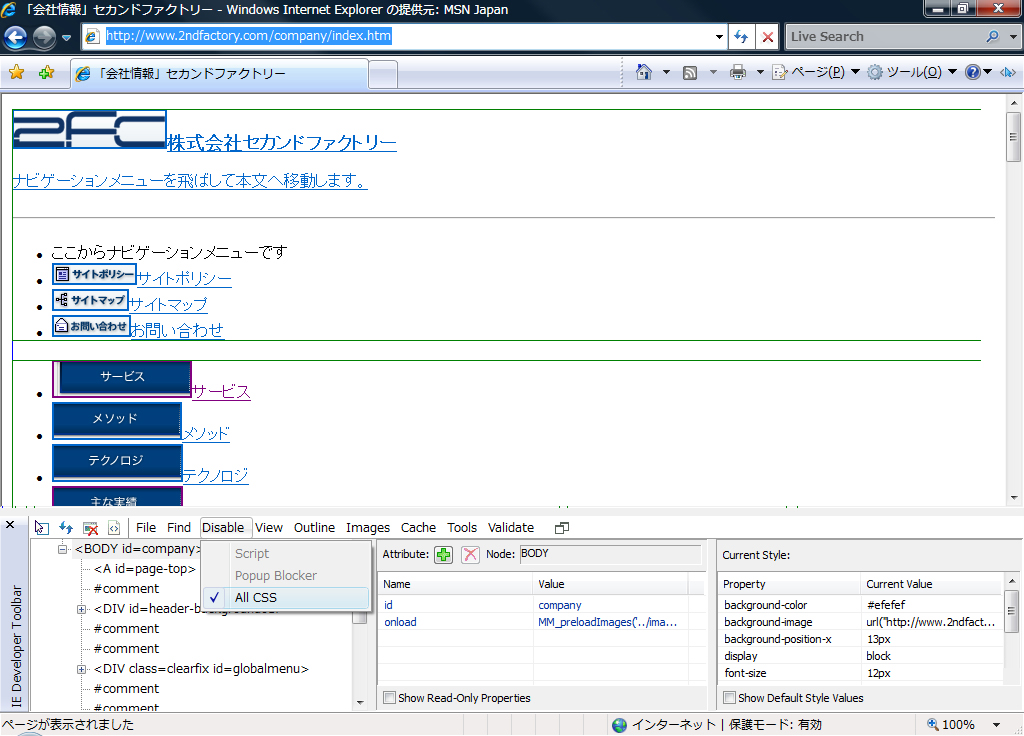Open the Print options dropdown arrow
Viewport: 1024px width, 736px height.
[760, 72]
